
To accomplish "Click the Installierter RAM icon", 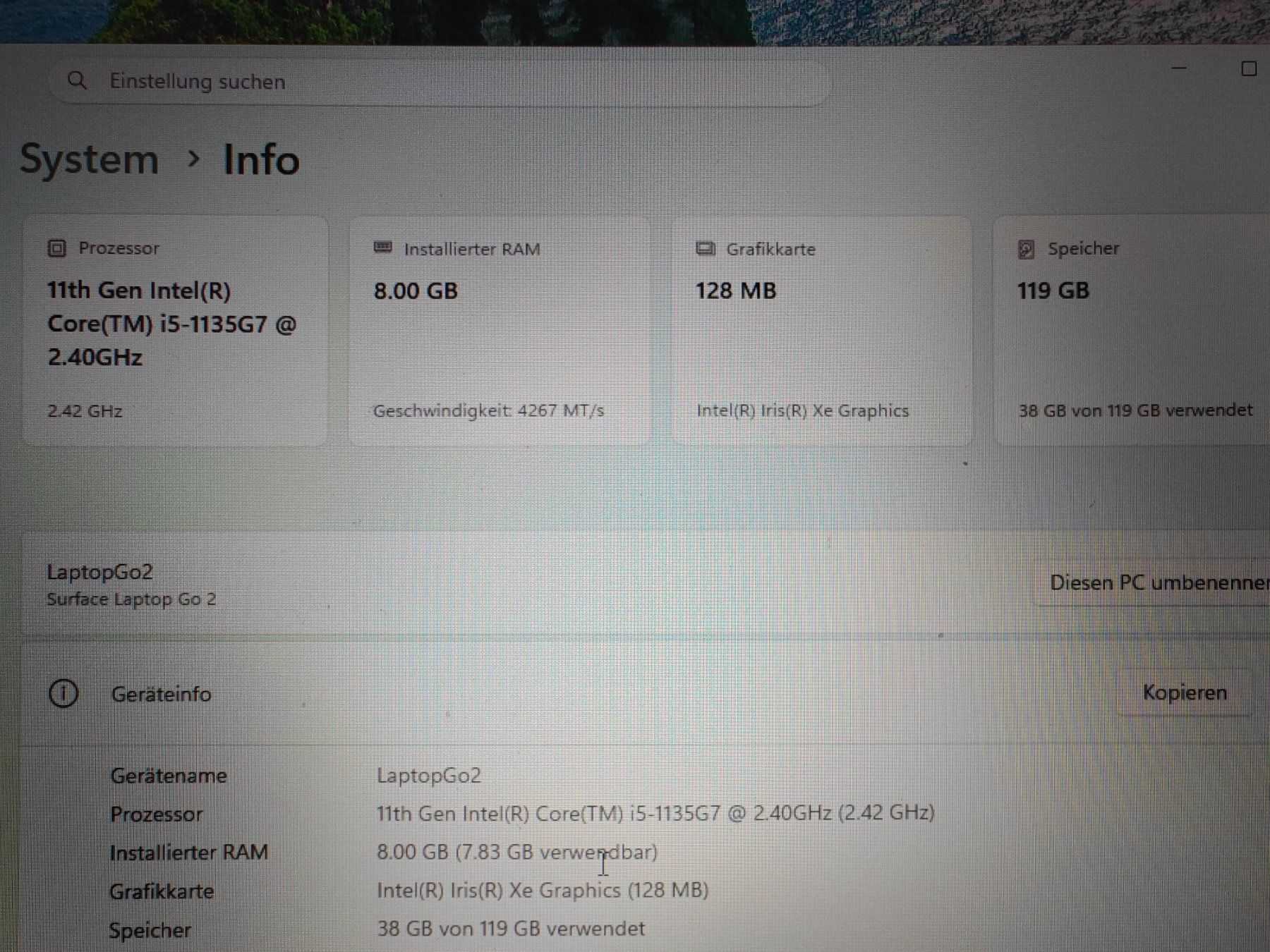I will pyautogui.click(x=382, y=248).
